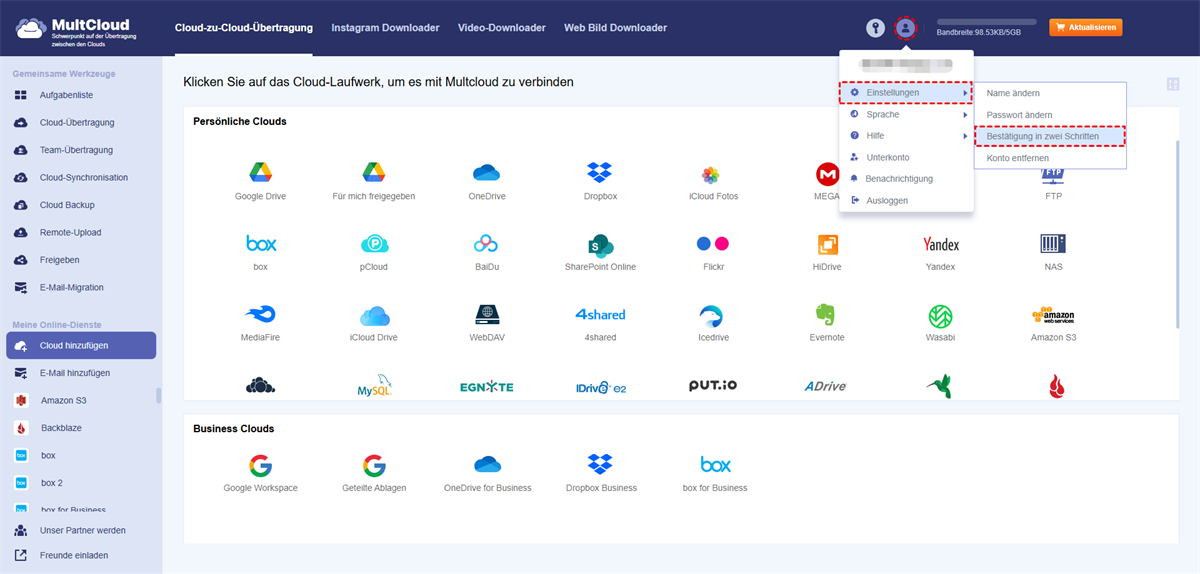Image resolution: width=1200 pixels, height=574 pixels.
Task: Select box for Business icon
Action: 715,465
